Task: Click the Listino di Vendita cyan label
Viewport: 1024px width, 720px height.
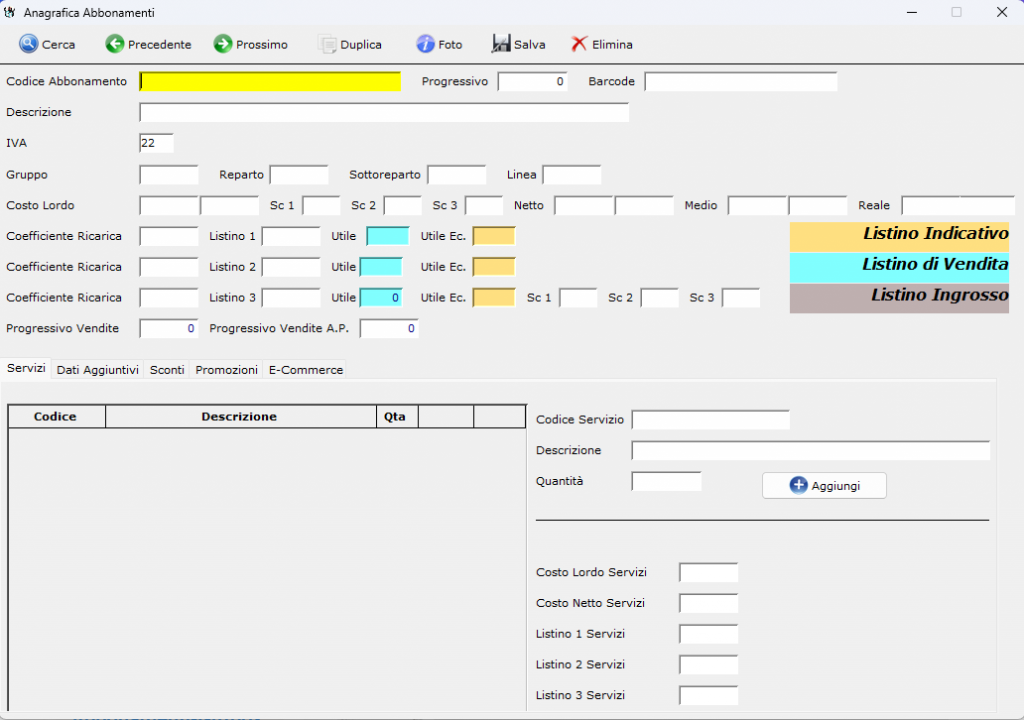Action: click(x=899, y=266)
